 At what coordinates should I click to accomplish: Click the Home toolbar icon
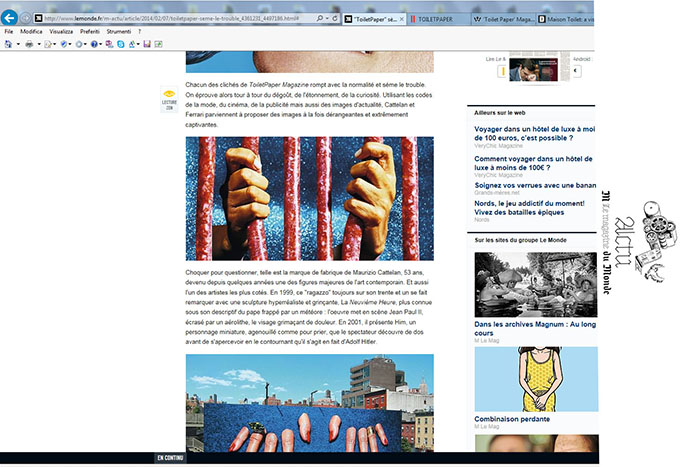[8, 44]
